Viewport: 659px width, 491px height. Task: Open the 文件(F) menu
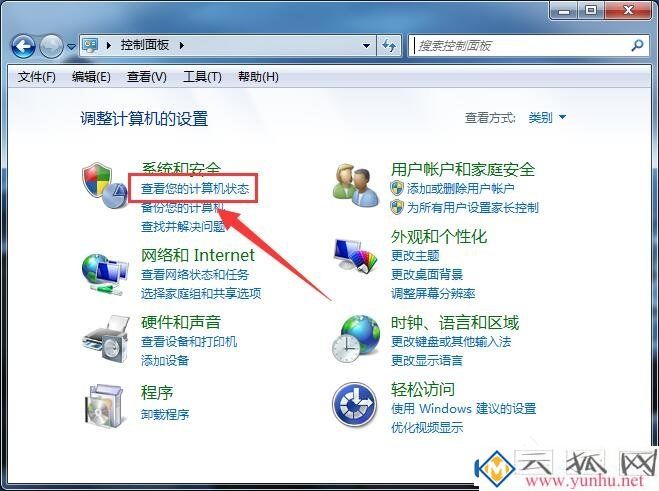[x=37, y=77]
